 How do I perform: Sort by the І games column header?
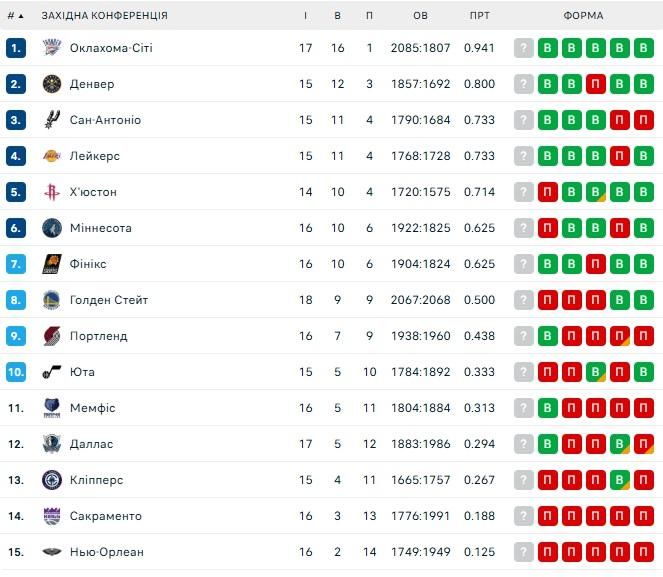(306, 16)
